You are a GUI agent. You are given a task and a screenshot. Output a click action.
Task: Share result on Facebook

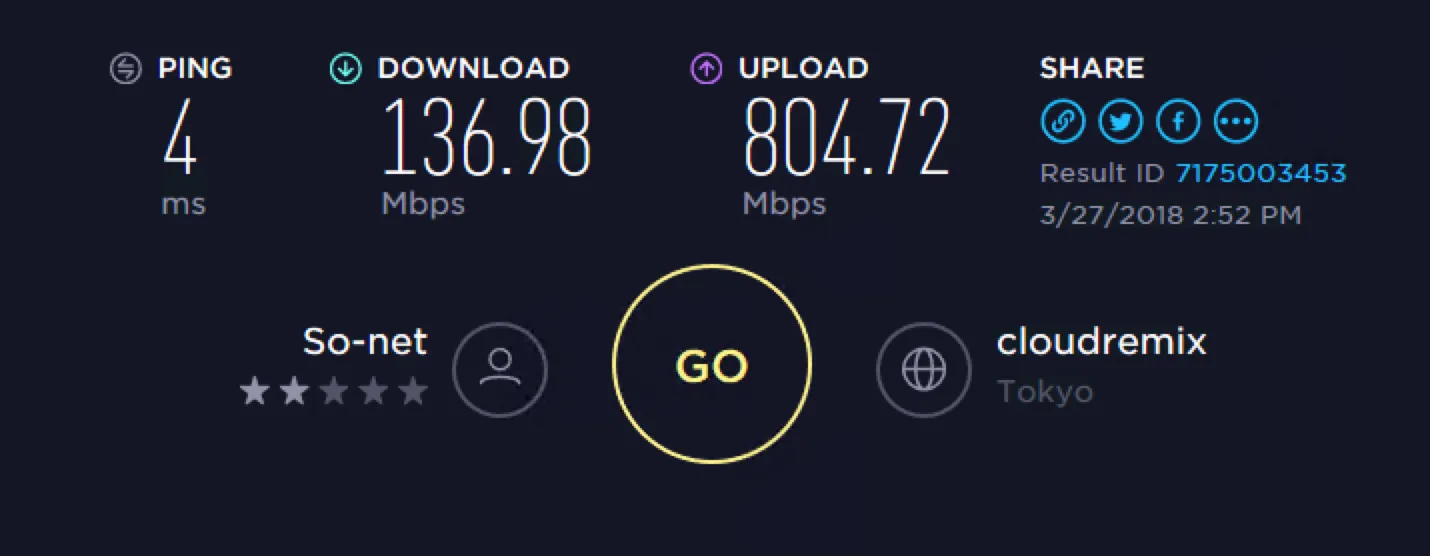click(x=1178, y=122)
